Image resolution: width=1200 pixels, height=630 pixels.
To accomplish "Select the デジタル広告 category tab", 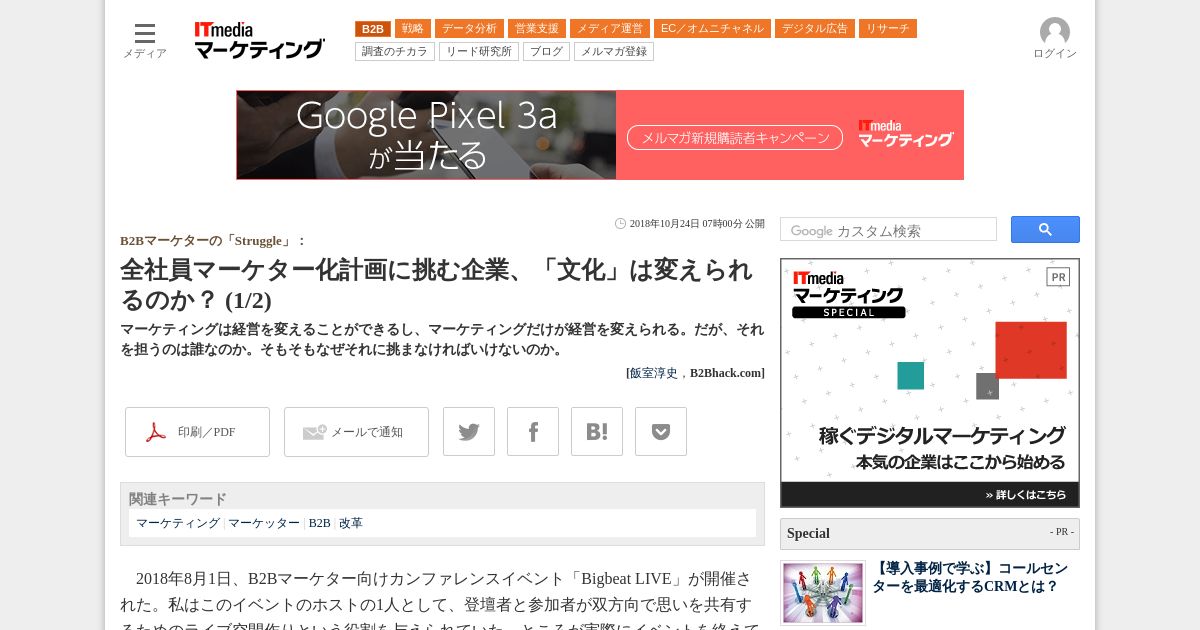I will point(815,29).
